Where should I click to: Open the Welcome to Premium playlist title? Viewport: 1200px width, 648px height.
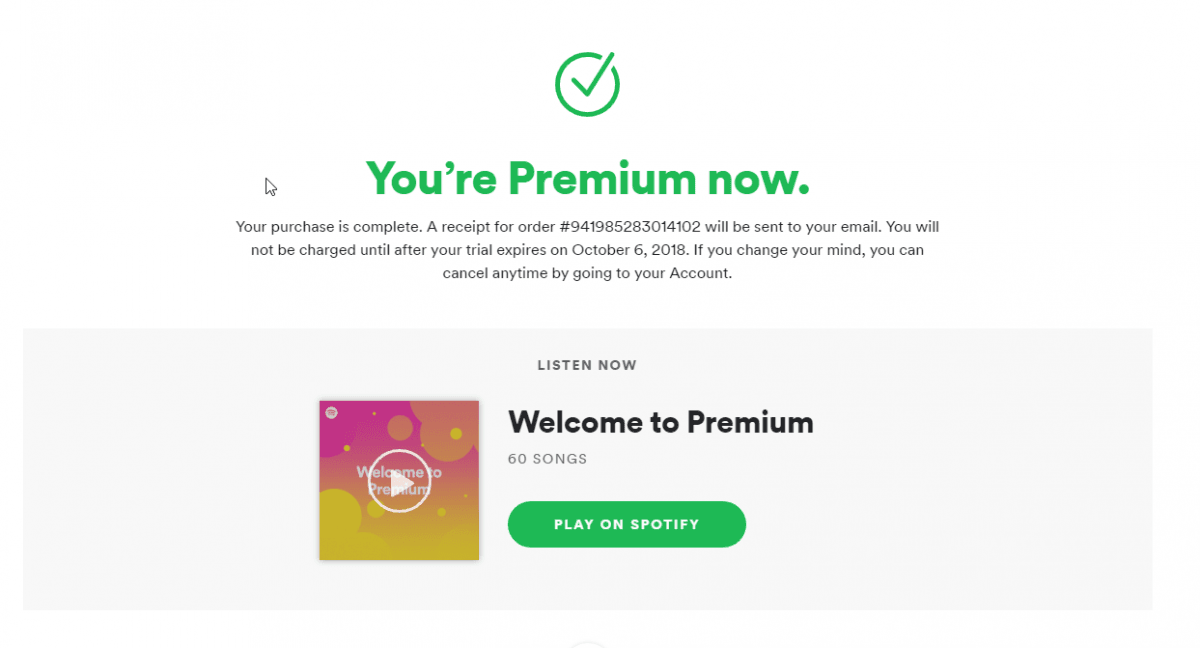[x=661, y=422]
